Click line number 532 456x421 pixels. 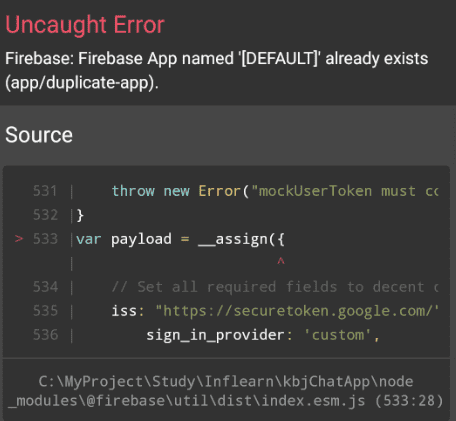click(45, 215)
